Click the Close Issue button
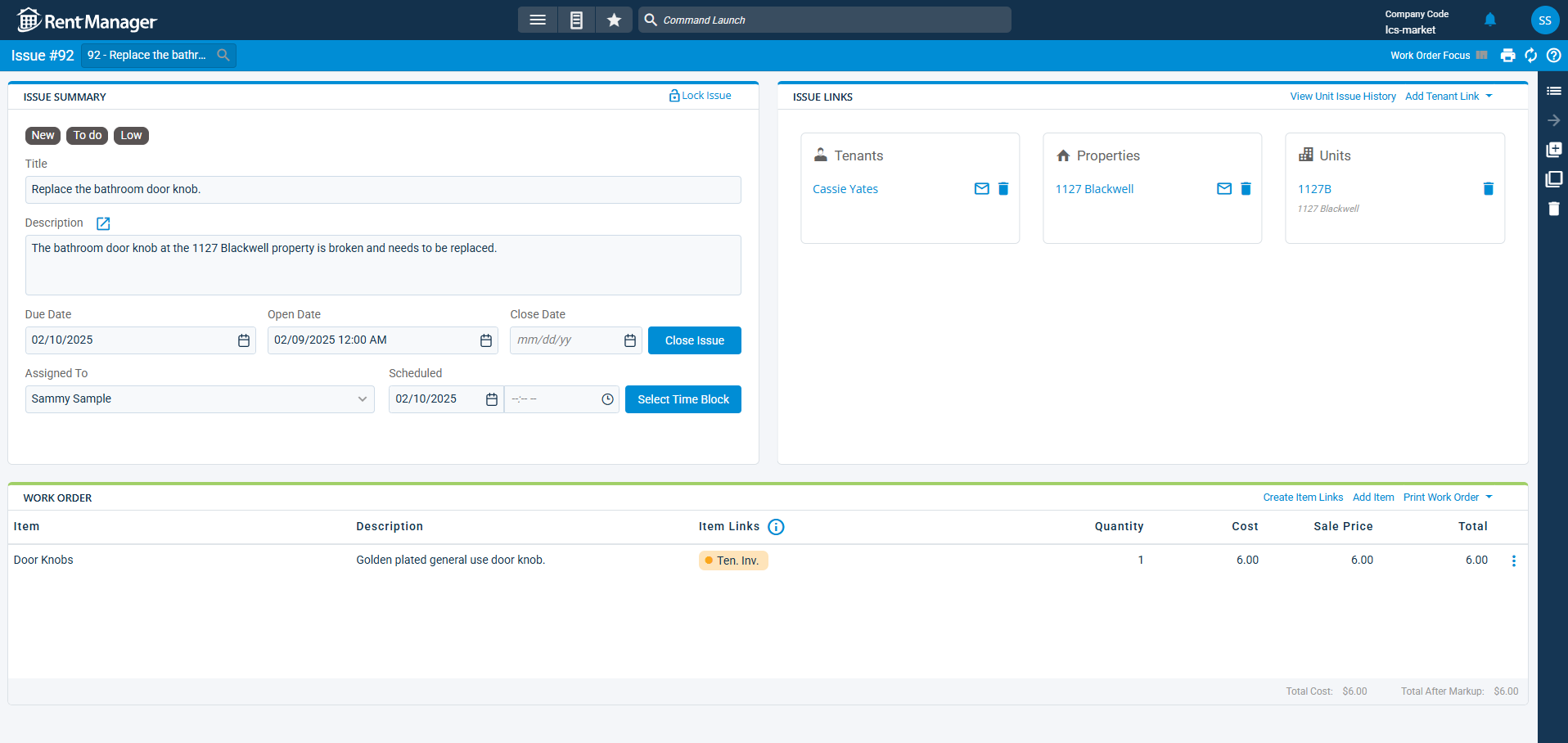 pyautogui.click(x=694, y=340)
